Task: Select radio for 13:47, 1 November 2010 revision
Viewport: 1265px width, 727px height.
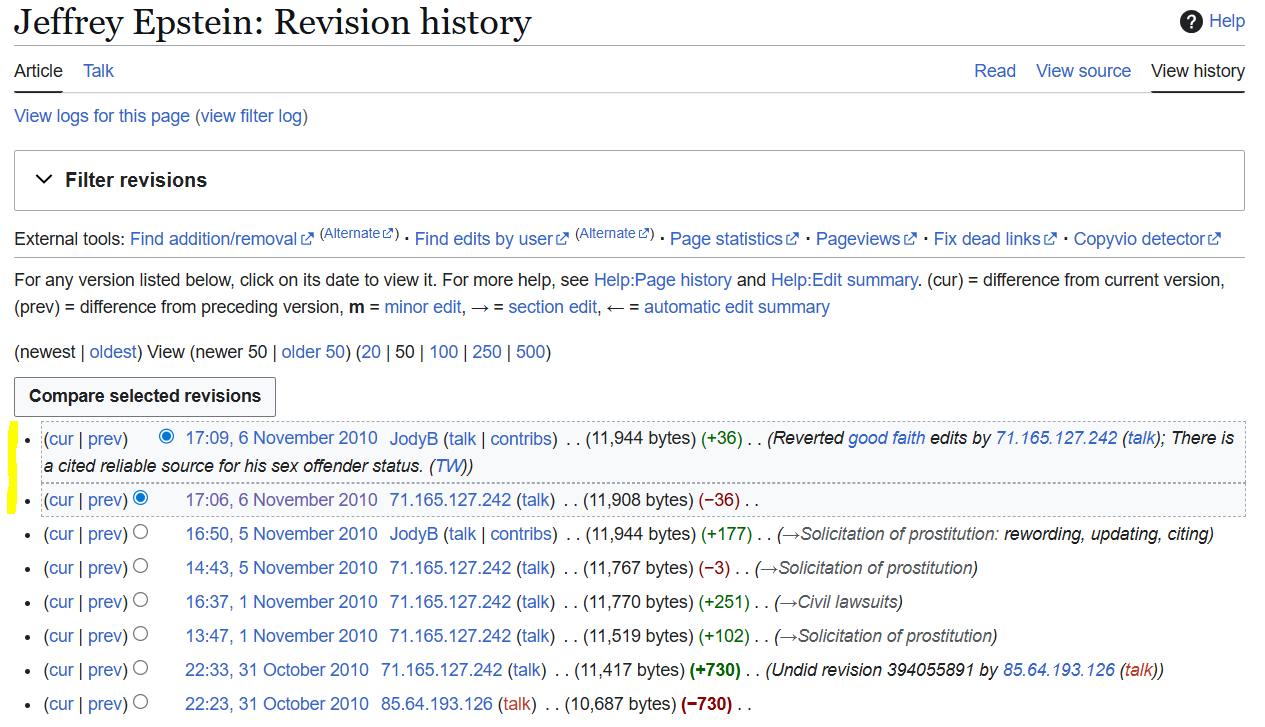Action: [141, 634]
